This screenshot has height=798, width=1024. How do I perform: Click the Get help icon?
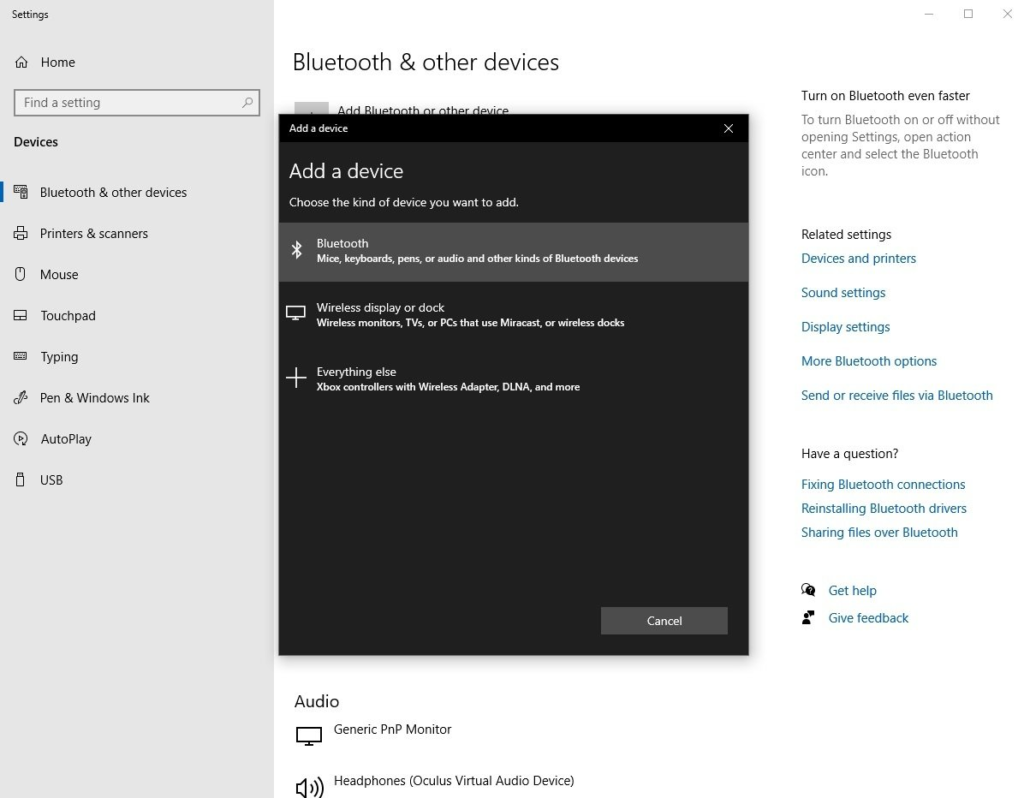[808, 590]
